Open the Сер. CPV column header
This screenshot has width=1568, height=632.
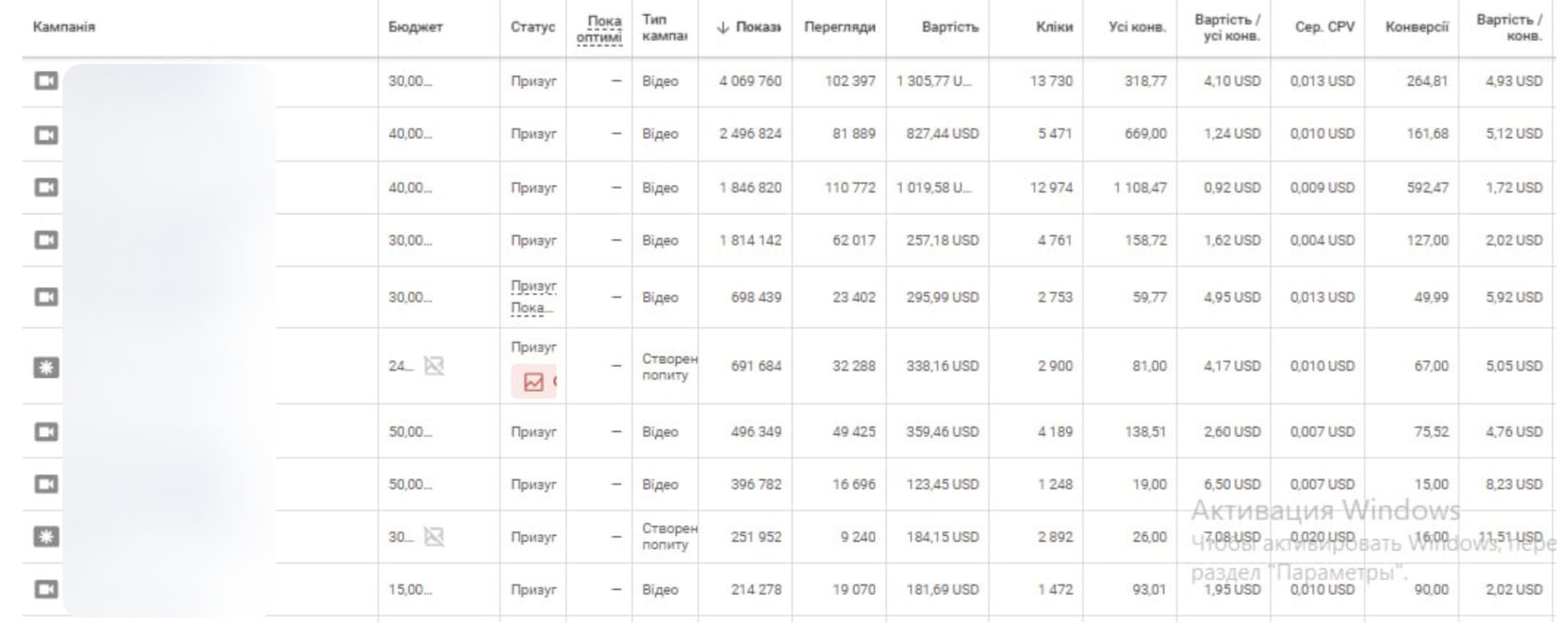(x=1324, y=27)
